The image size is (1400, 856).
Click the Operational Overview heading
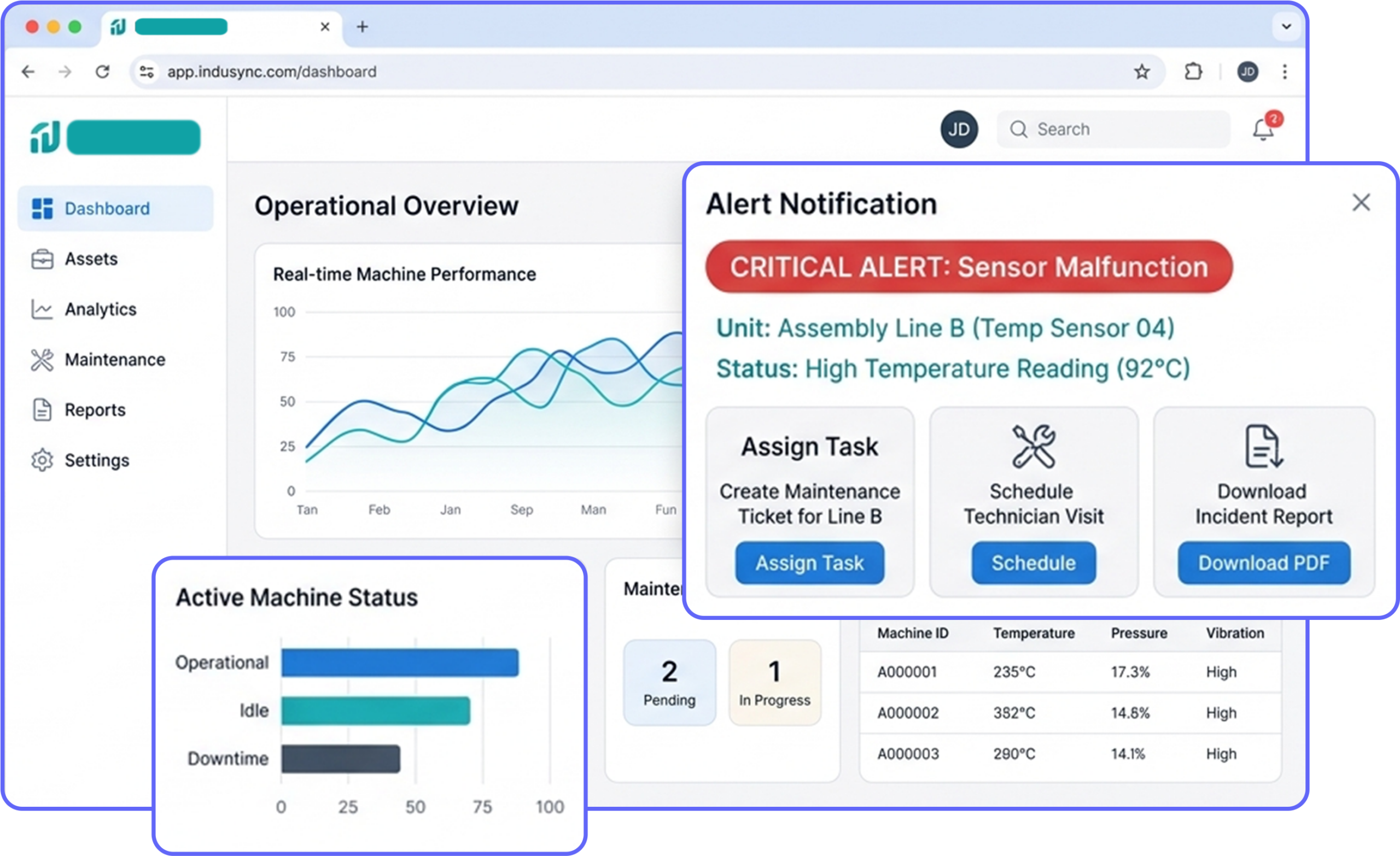(x=386, y=206)
